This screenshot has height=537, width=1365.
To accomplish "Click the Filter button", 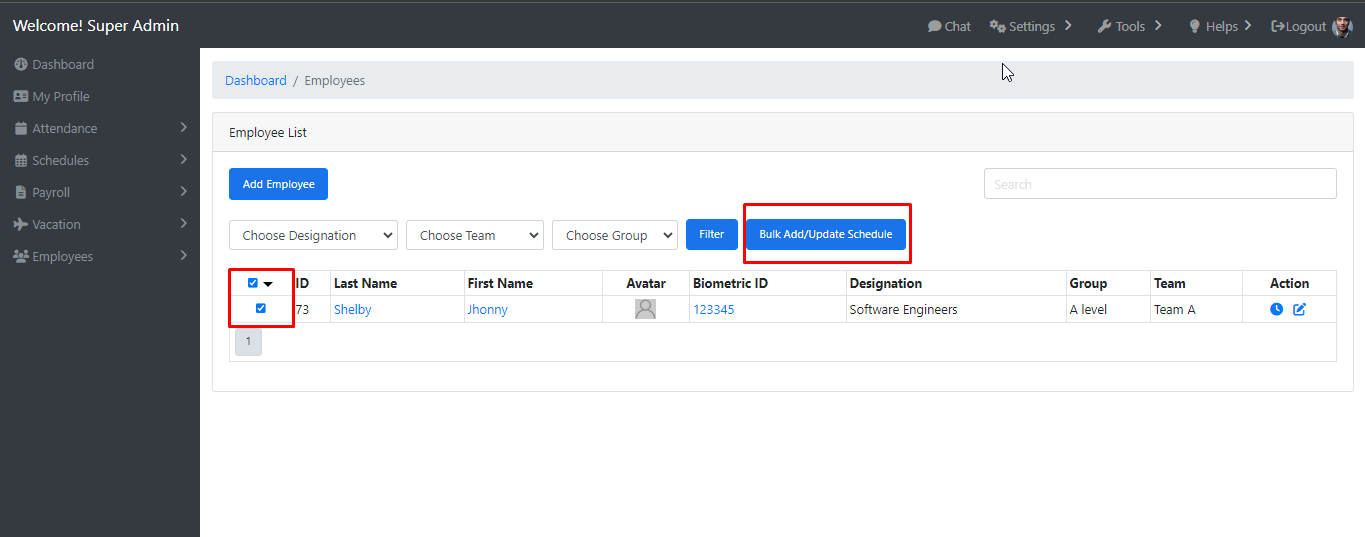I will pyautogui.click(x=711, y=235).
